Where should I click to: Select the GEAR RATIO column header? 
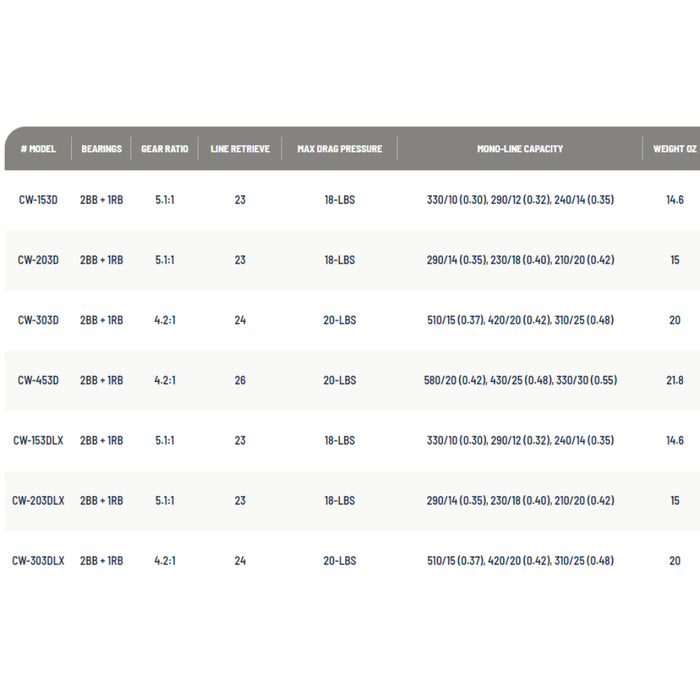[x=164, y=149]
